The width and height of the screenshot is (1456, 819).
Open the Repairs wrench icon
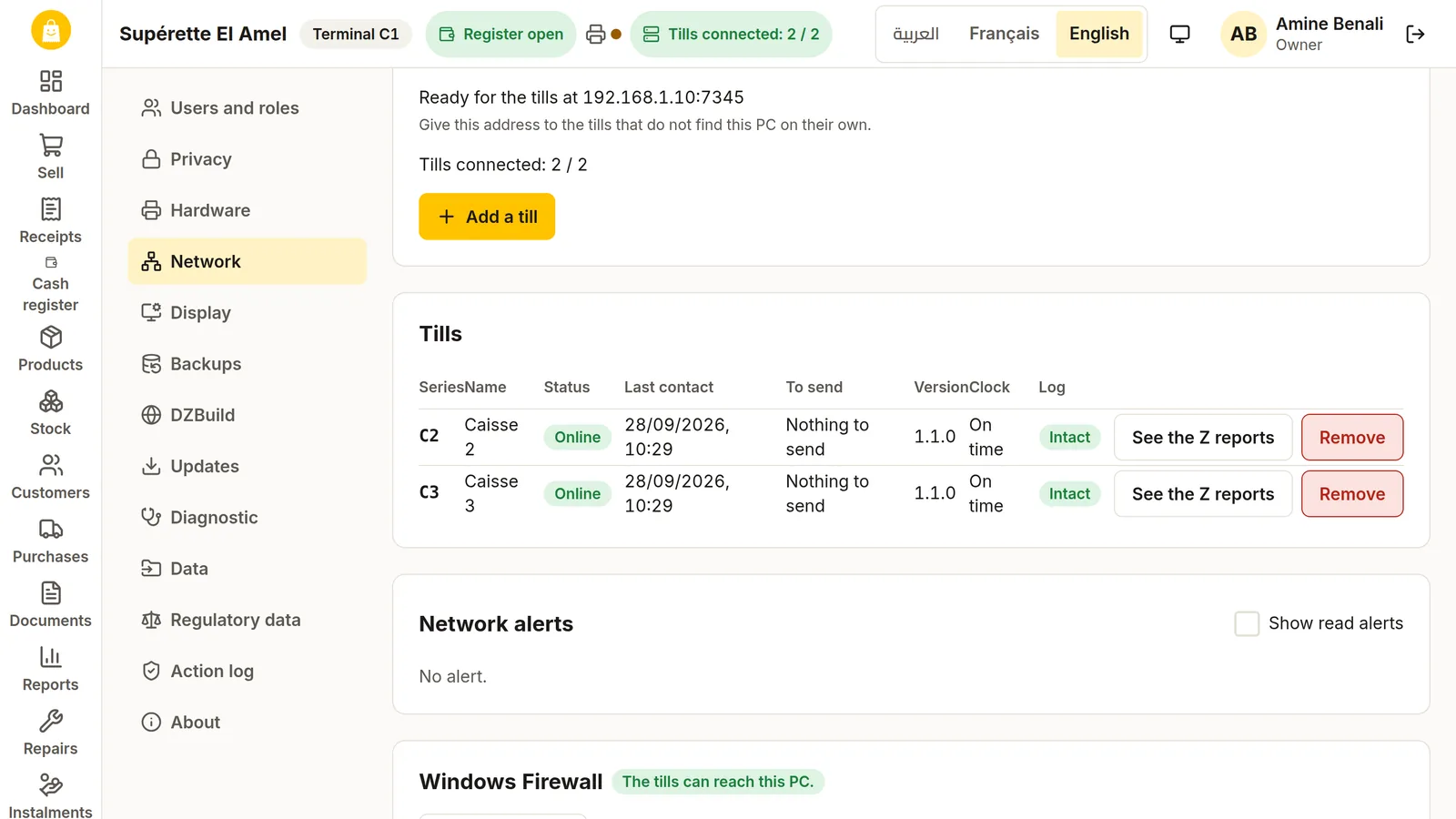pyautogui.click(x=51, y=722)
